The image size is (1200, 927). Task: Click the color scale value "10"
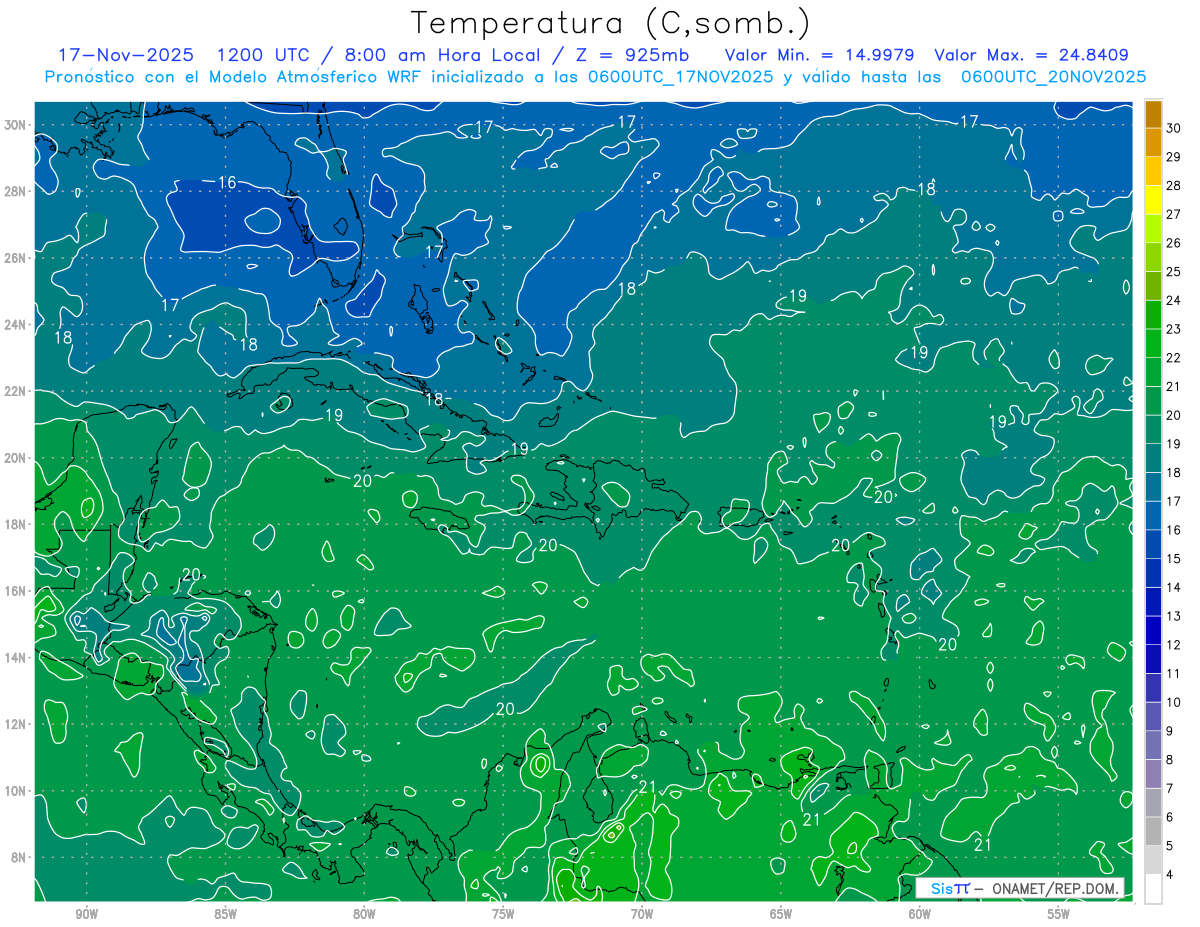1173,703
